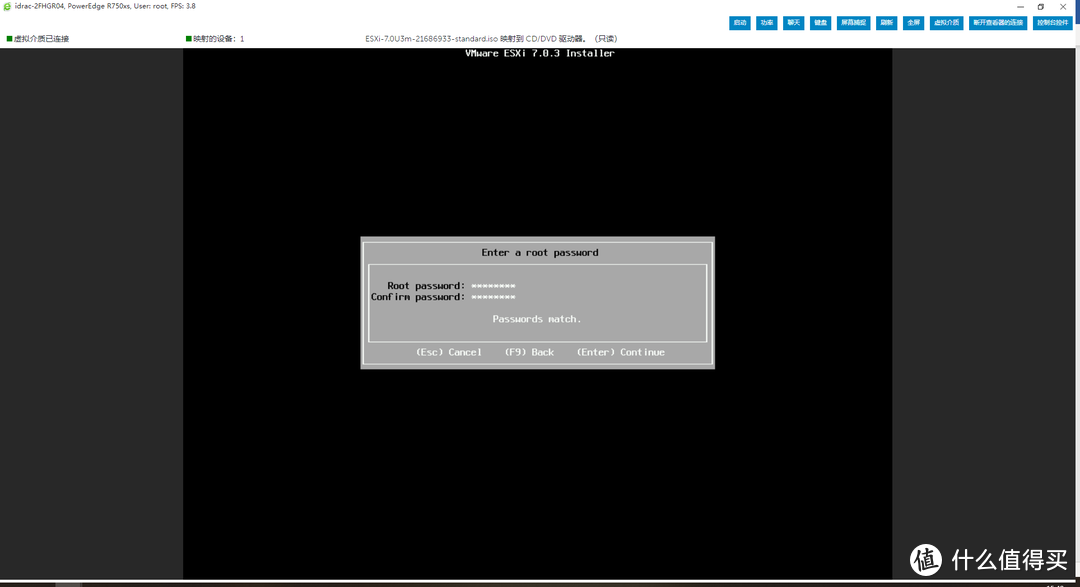Click the 启动 (Boot) button

(740, 23)
